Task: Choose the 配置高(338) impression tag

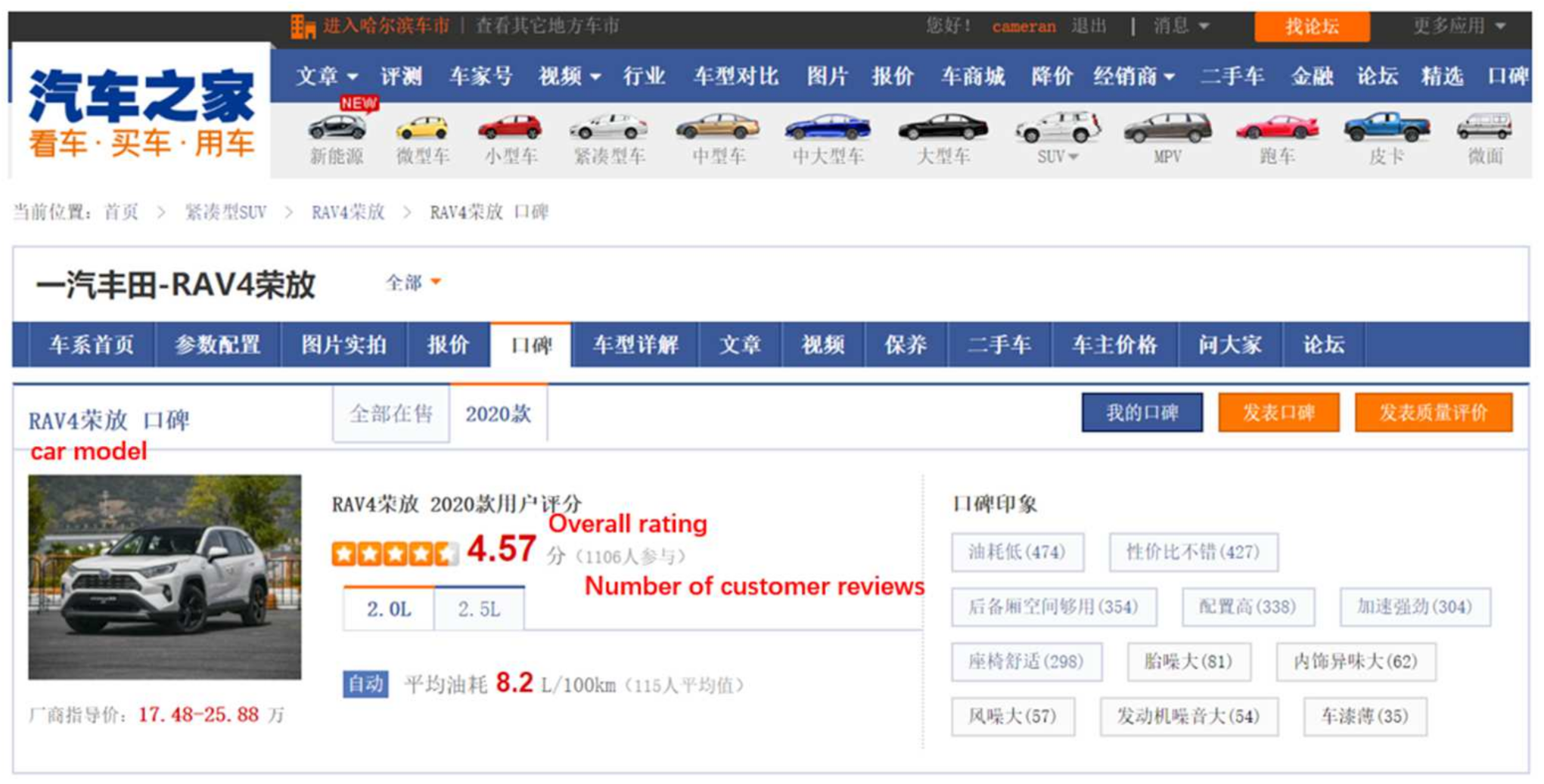Action: pos(1248,607)
